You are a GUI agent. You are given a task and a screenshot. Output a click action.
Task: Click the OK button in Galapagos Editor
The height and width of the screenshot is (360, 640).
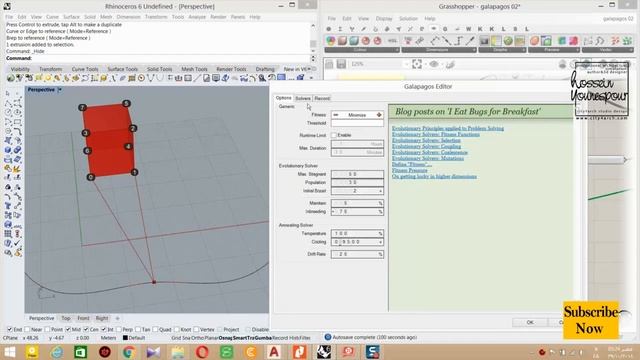click(530, 322)
